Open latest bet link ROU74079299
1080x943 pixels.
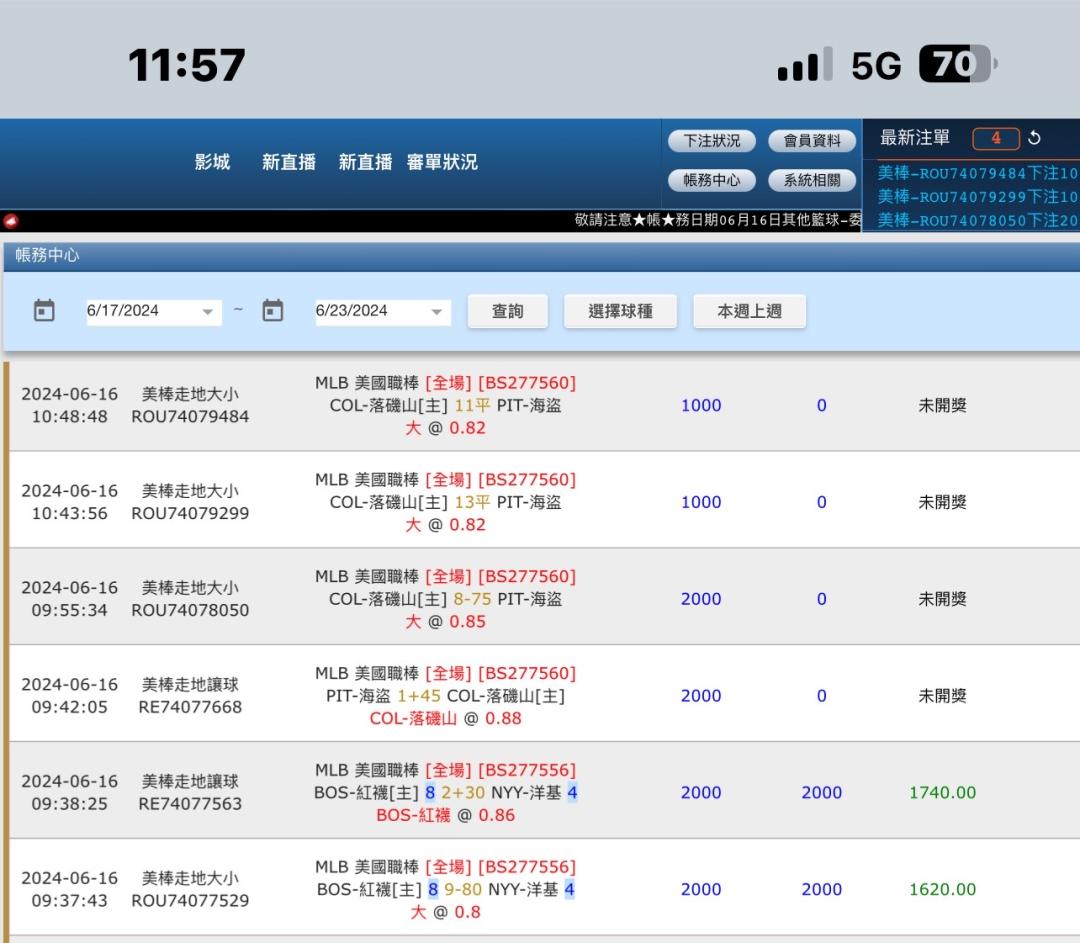(977, 197)
